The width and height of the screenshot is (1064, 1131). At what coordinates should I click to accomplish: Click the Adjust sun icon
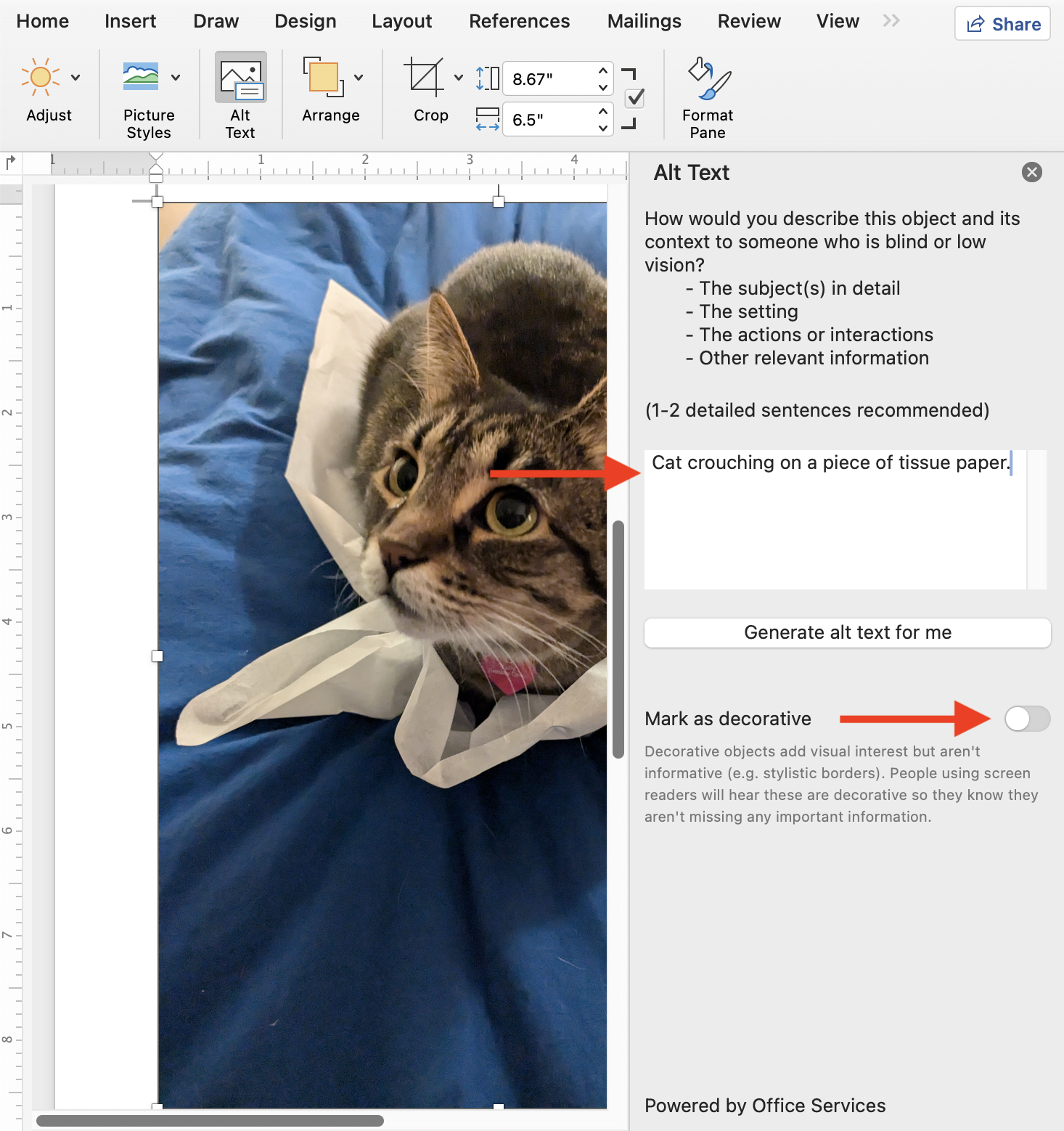[40, 77]
